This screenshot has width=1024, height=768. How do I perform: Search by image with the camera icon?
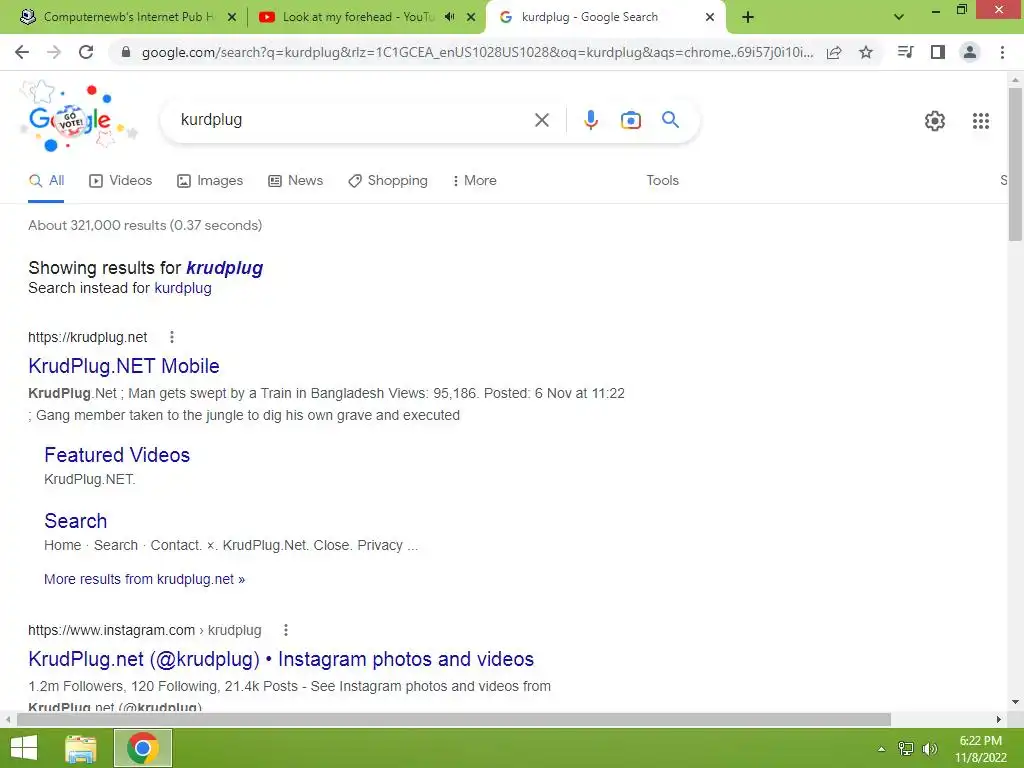[x=631, y=120]
